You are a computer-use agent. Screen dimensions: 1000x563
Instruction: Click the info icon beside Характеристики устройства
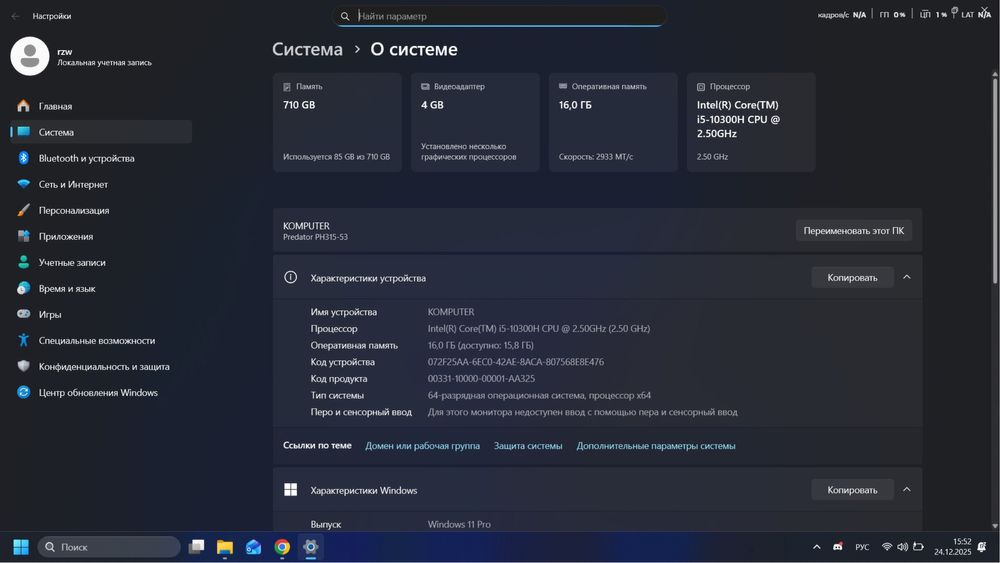[290, 277]
